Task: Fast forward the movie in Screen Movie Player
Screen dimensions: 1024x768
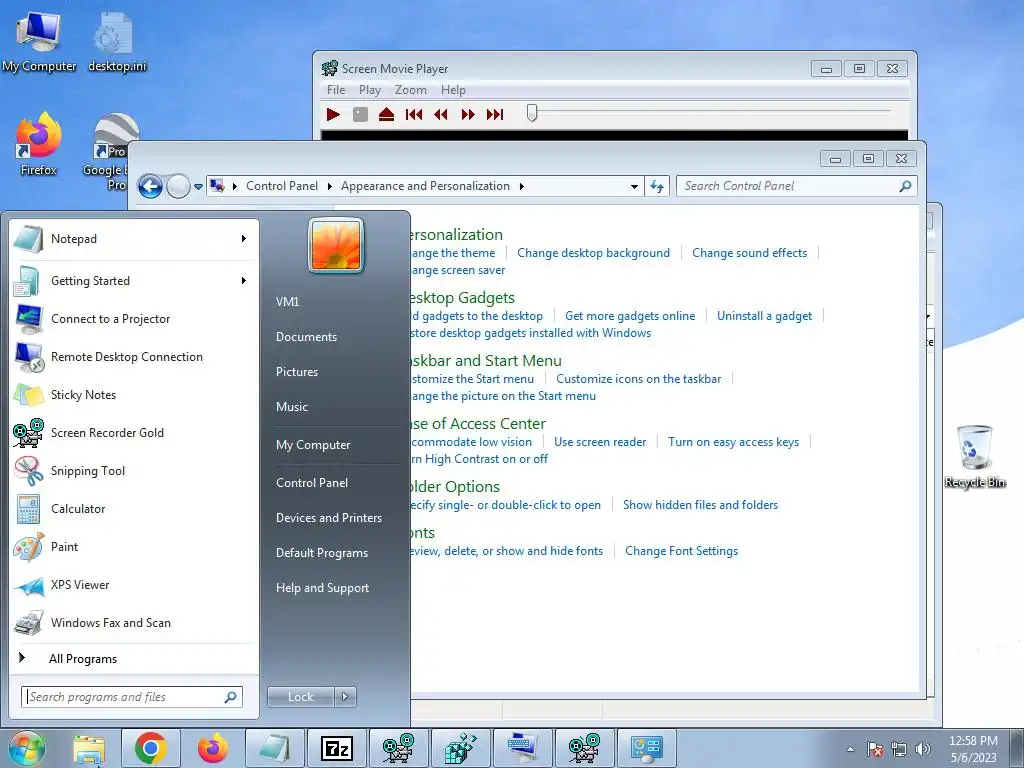Action: (x=468, y=114)
